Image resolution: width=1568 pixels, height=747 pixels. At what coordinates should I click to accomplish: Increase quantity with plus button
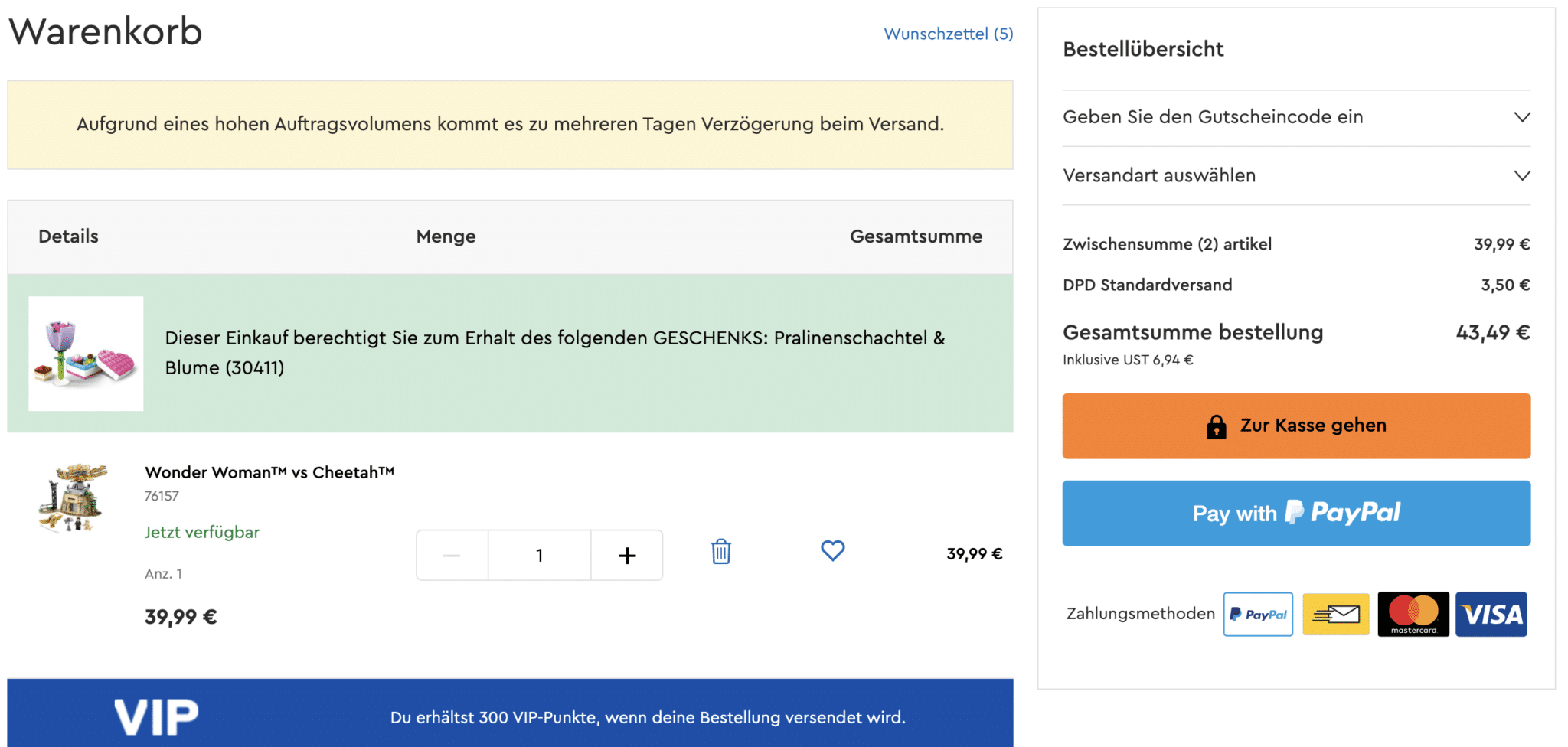[627, 556]
